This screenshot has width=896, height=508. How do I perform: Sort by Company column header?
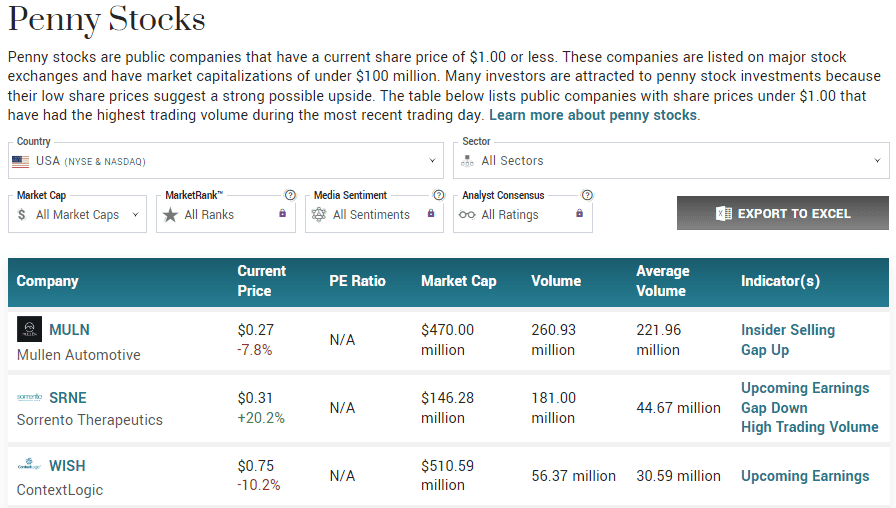[47, 281]
